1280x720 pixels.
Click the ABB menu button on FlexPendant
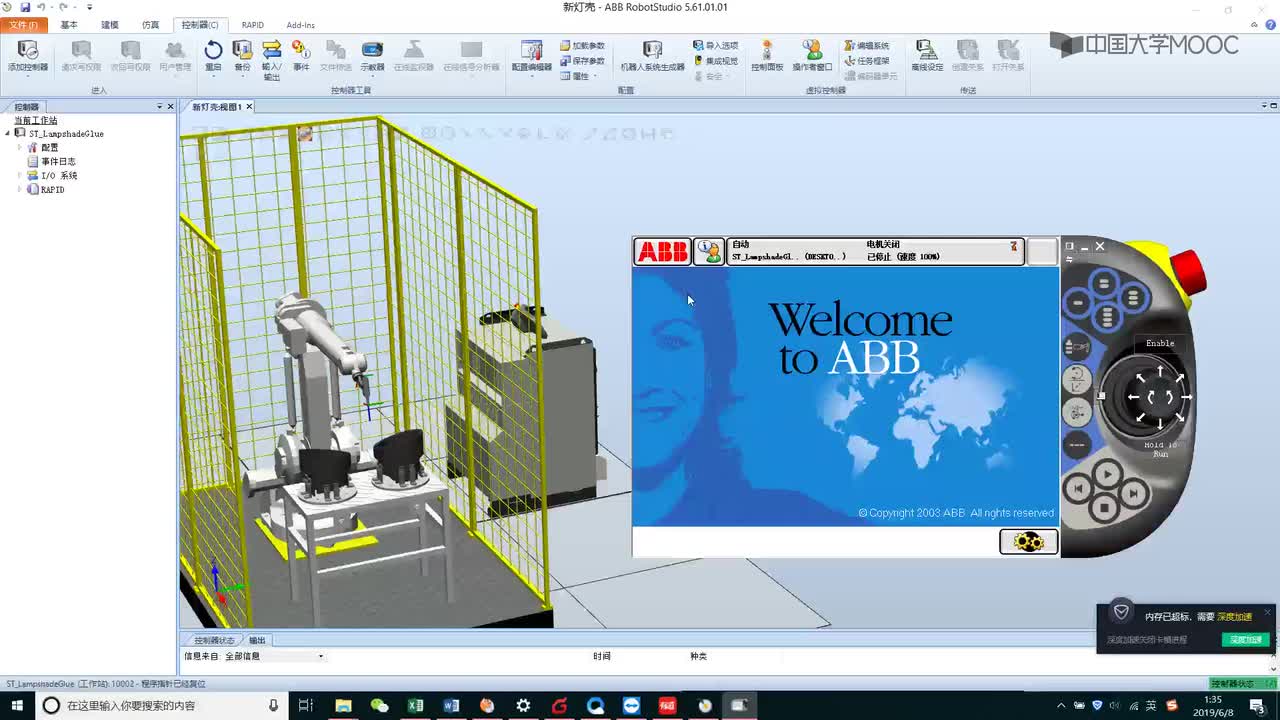(662, 251)
